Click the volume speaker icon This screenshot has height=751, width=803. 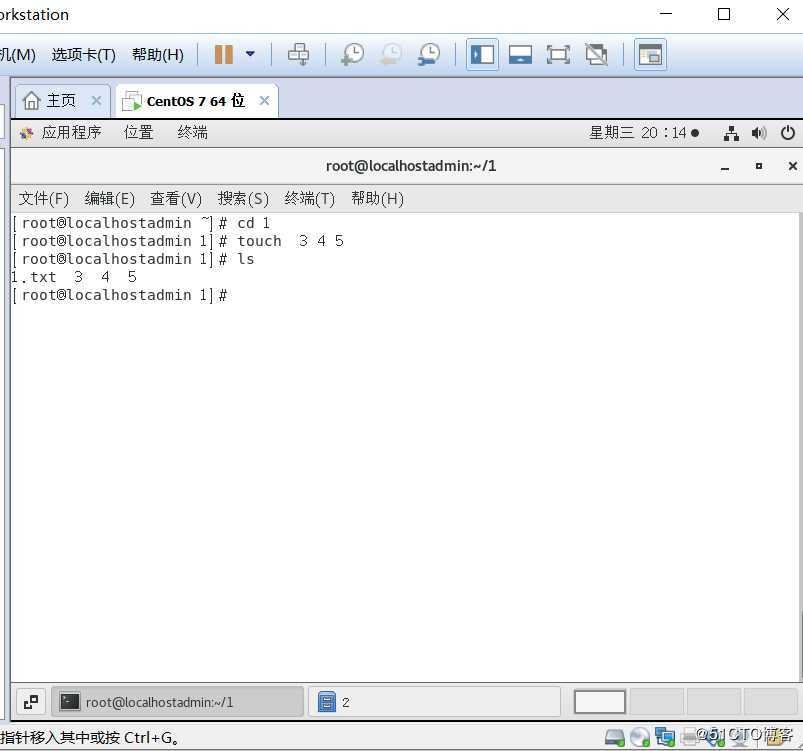coord(758,133)
